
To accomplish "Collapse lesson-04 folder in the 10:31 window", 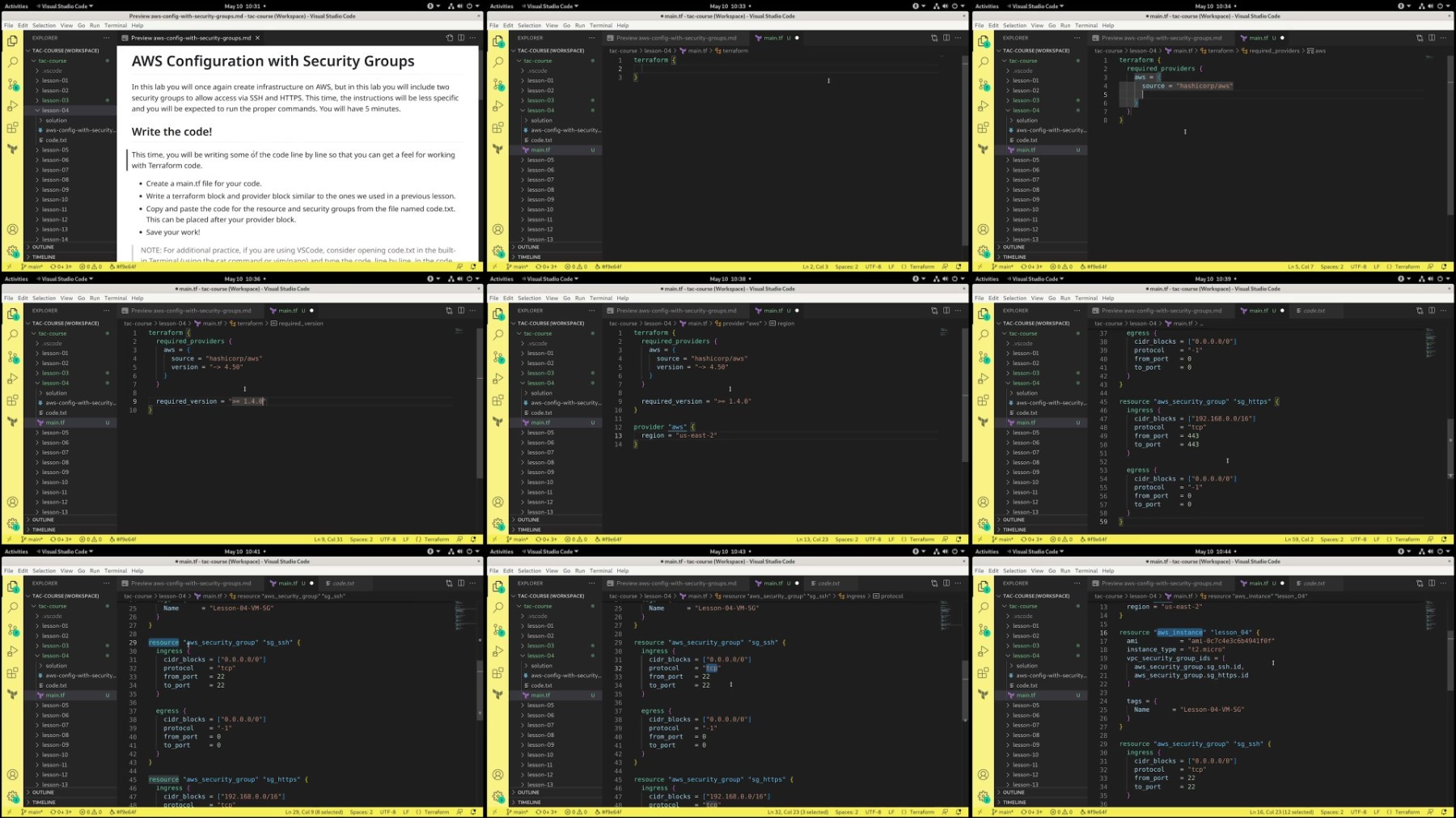I will click(55, 110).
